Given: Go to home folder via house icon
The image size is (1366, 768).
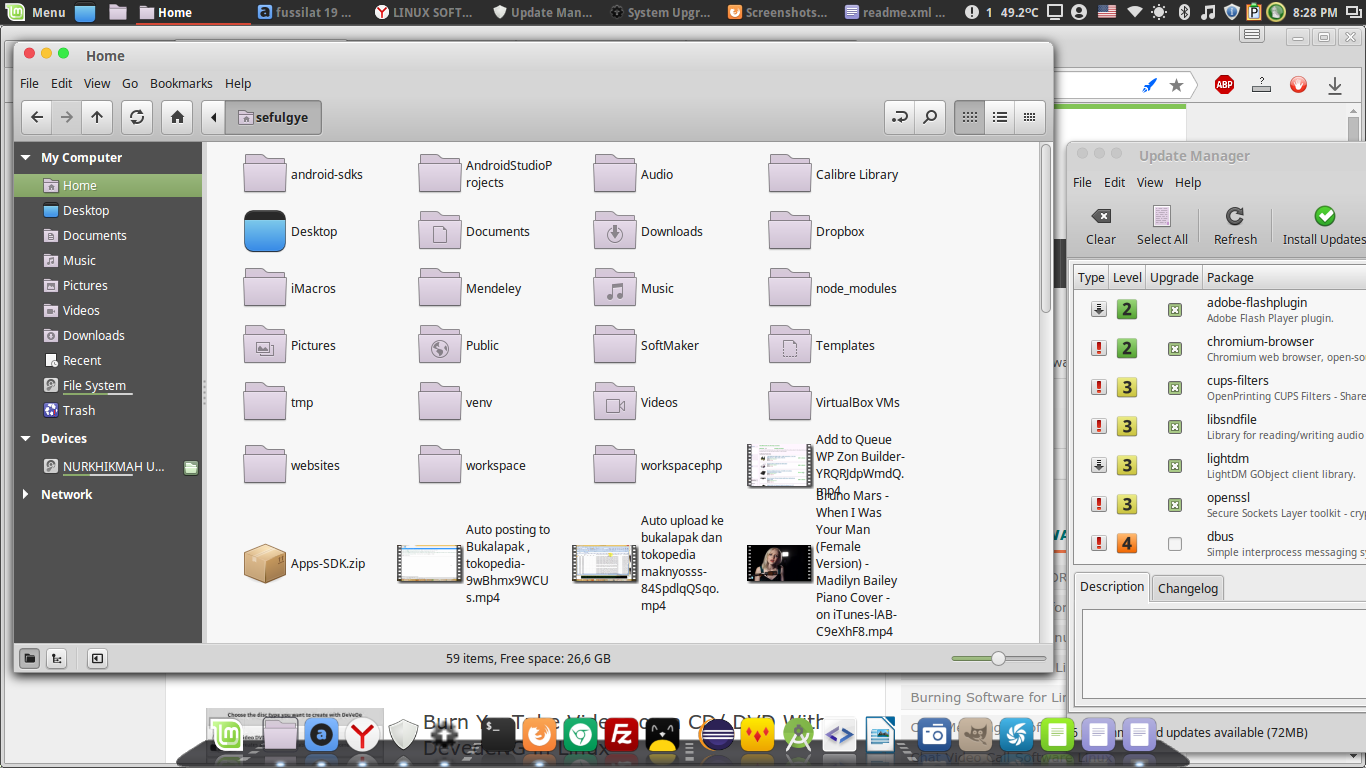Looking at the screenshot, I should point(177,117).
